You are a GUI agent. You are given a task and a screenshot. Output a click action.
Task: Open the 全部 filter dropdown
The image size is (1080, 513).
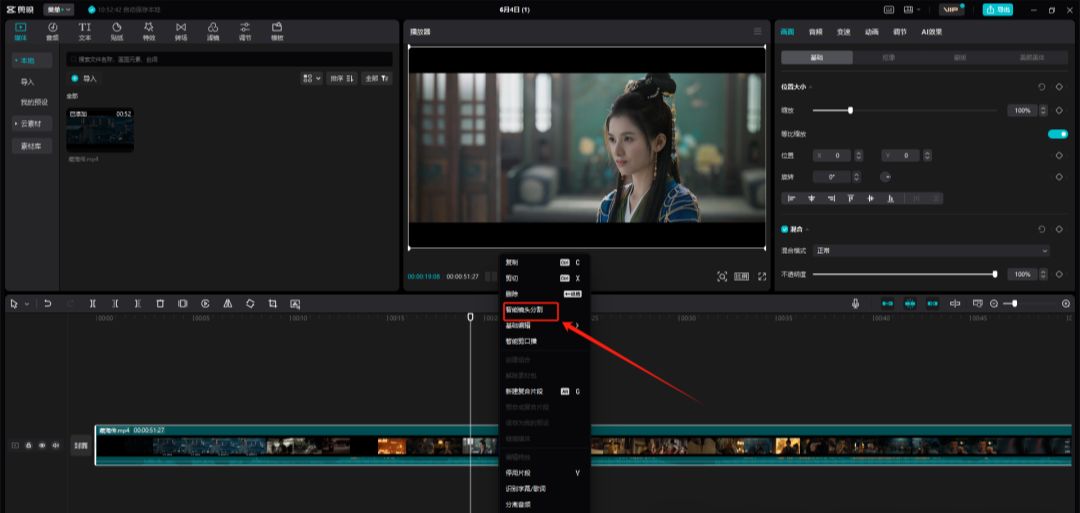pyautogui.click(x=377, y=78)
